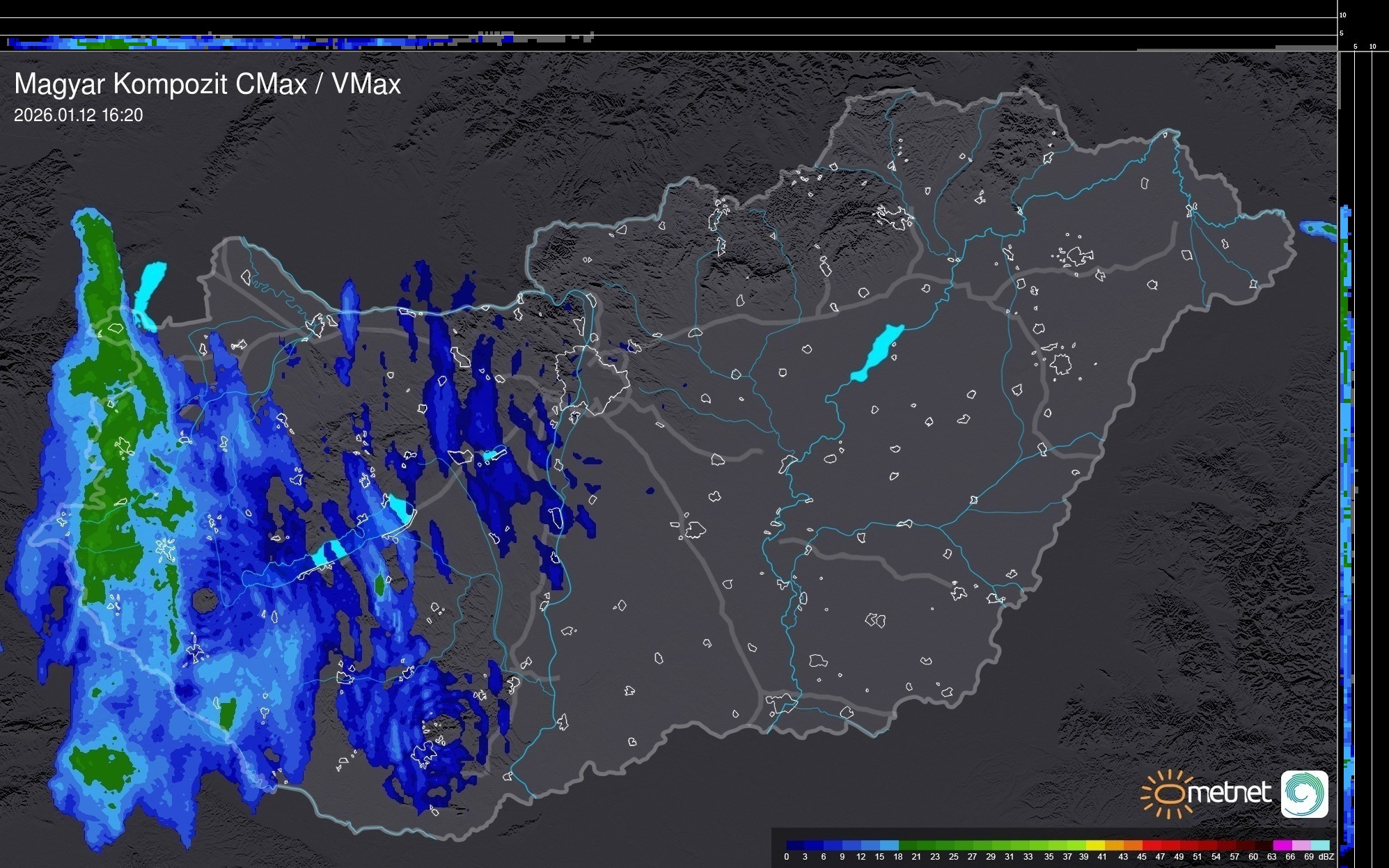Screen dimensions: 1389x868
Task: Select the light cyan 69 dBZ swatch
Action: pyautogui.click(x=1319, y=845)
